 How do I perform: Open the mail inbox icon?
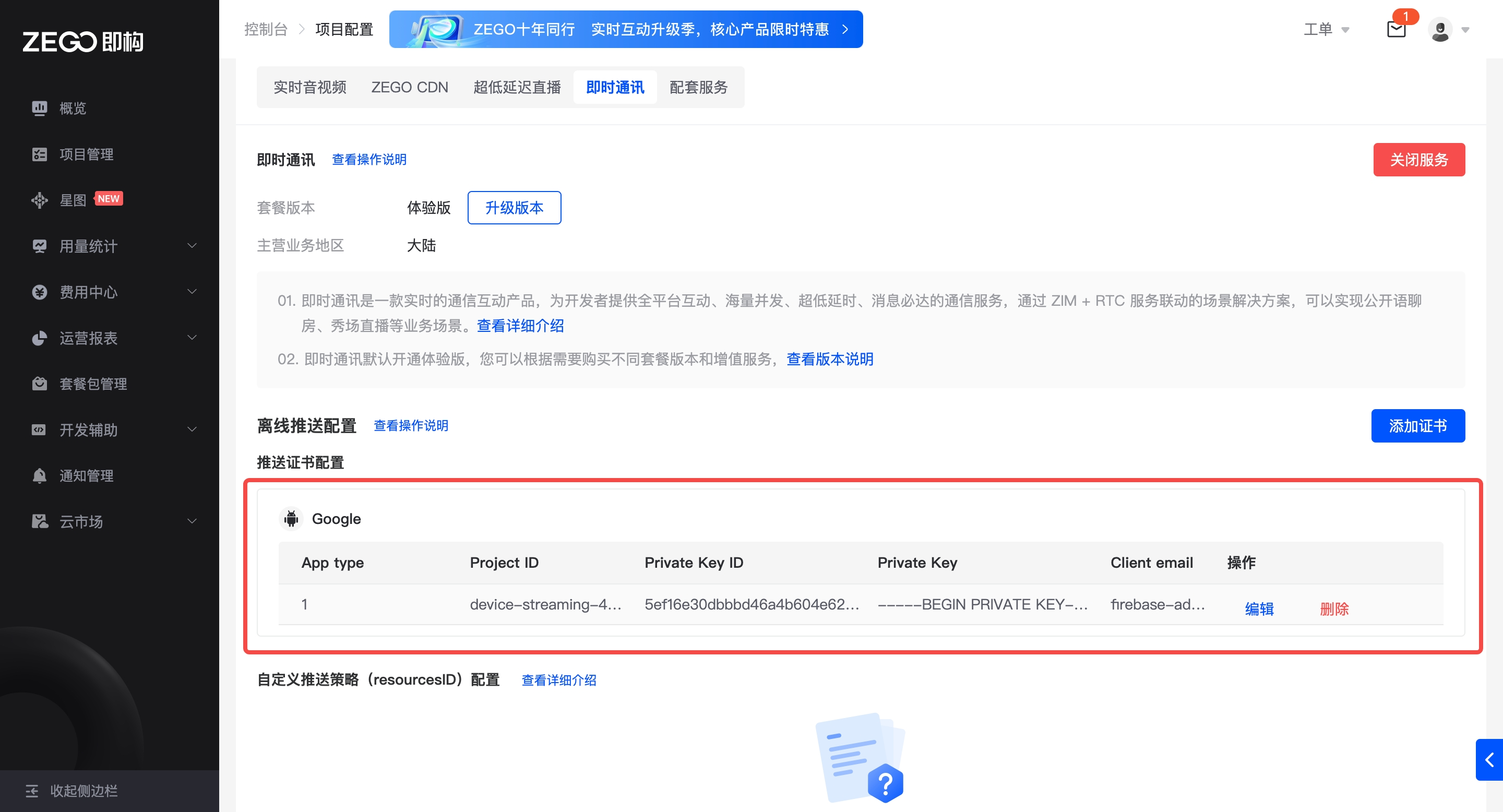pyautogui.click(x=1396, y=29)
